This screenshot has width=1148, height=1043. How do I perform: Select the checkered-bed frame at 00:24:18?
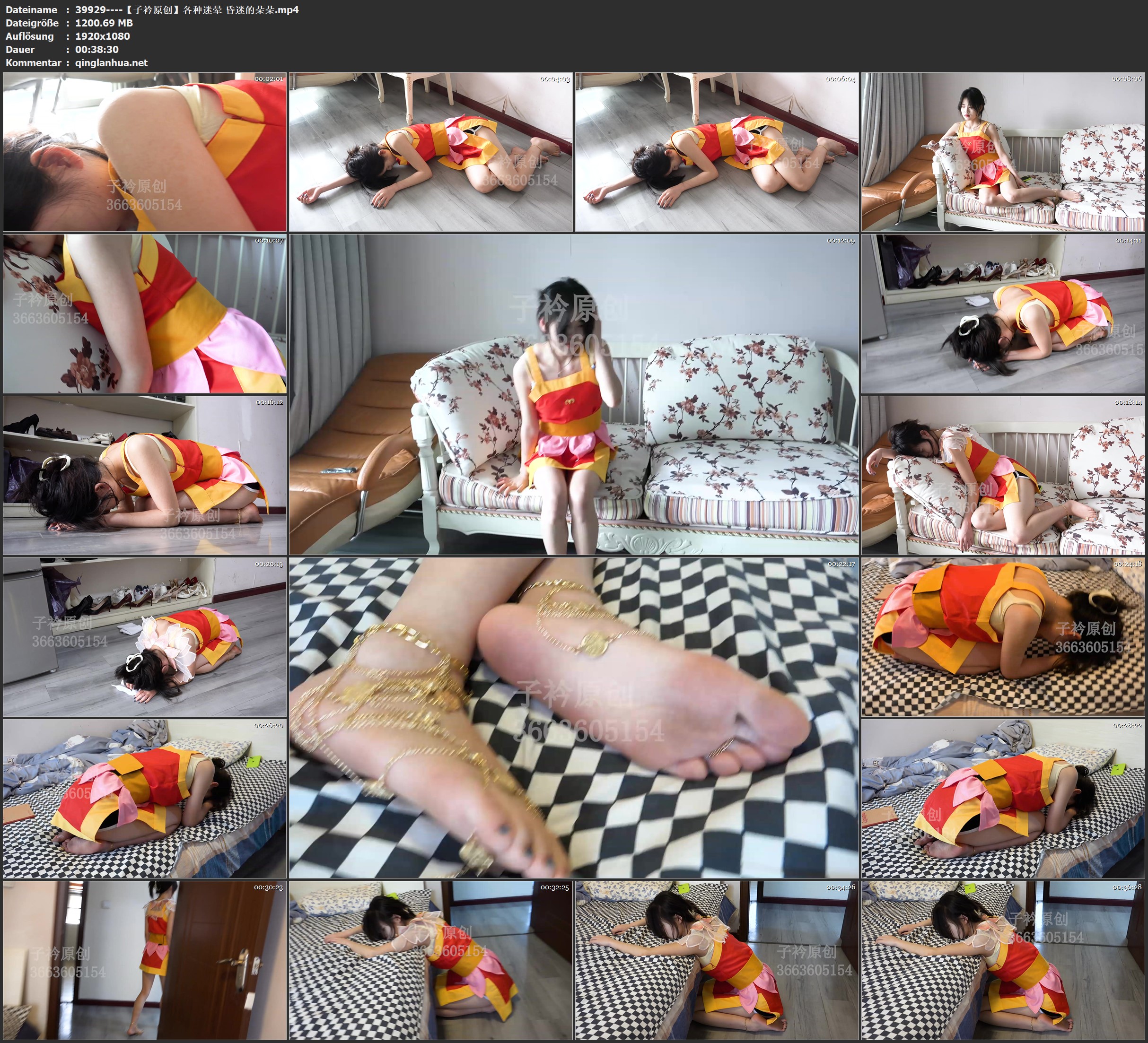click(1003, 636)
